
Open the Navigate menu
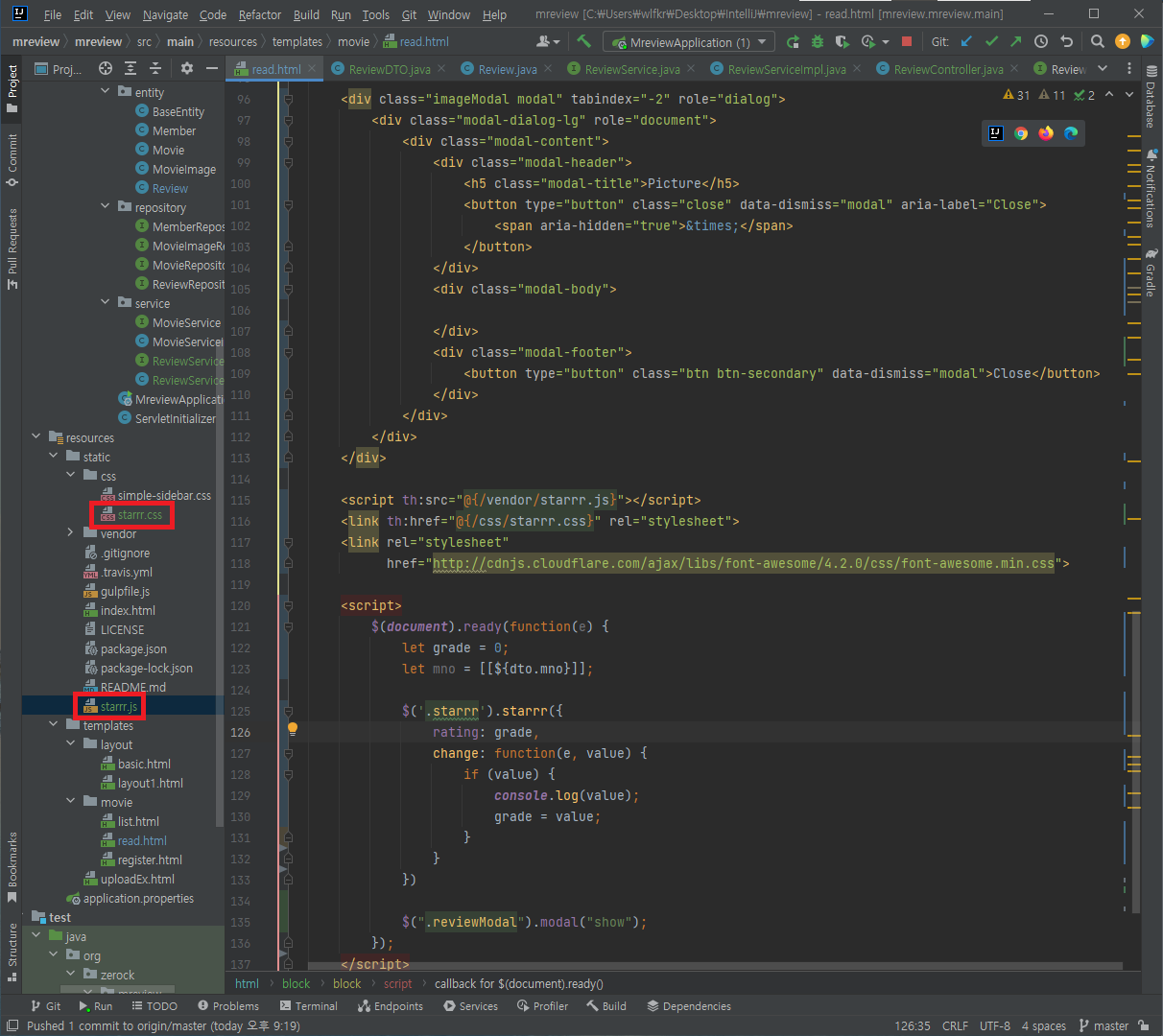[x=165, y=14]
